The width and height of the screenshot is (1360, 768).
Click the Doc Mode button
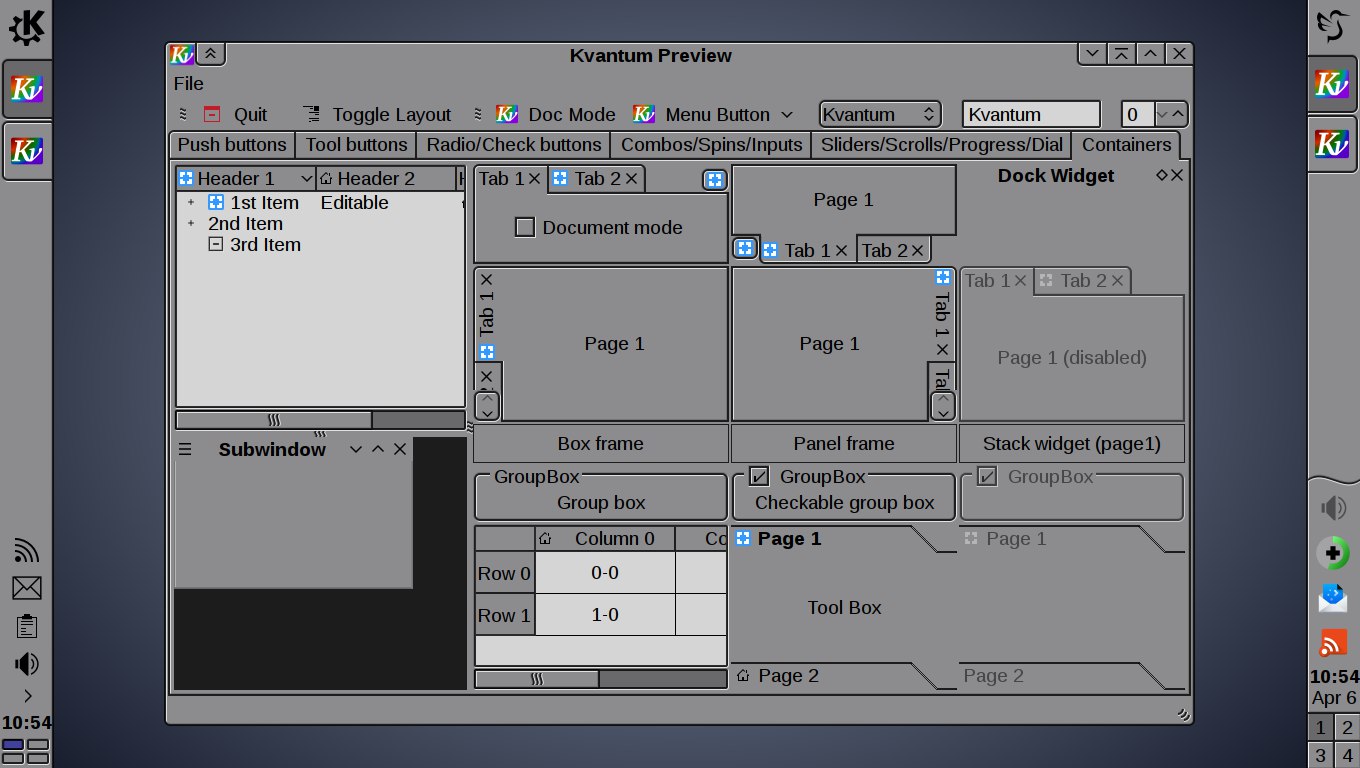557,114
